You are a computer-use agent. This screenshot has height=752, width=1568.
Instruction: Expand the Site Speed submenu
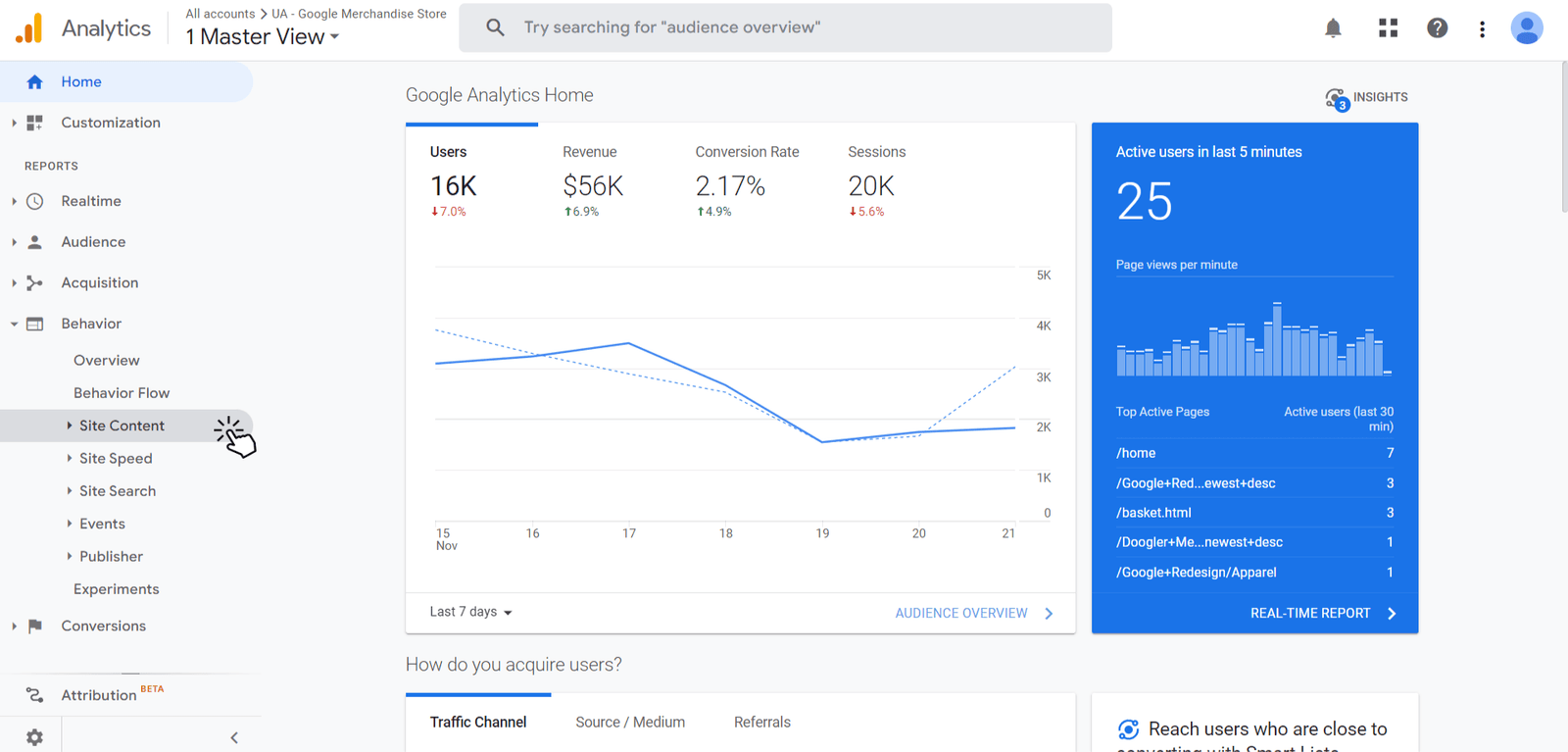click(x=115, y=458)
